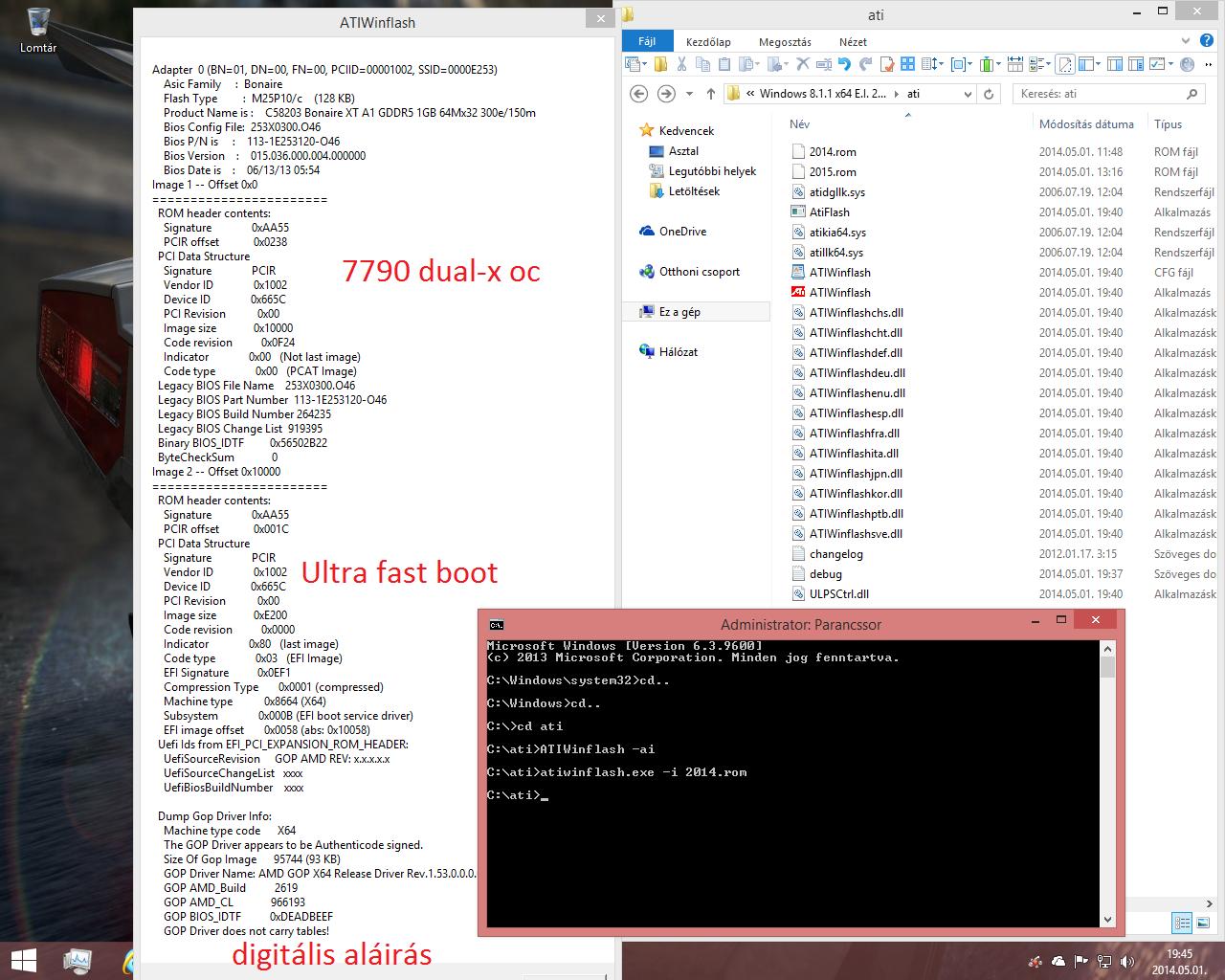This screenshot has height=980, width=1225.
Task: Switch to large thumbnails view icon at bottom right
Action: (x=1202, y=924)
